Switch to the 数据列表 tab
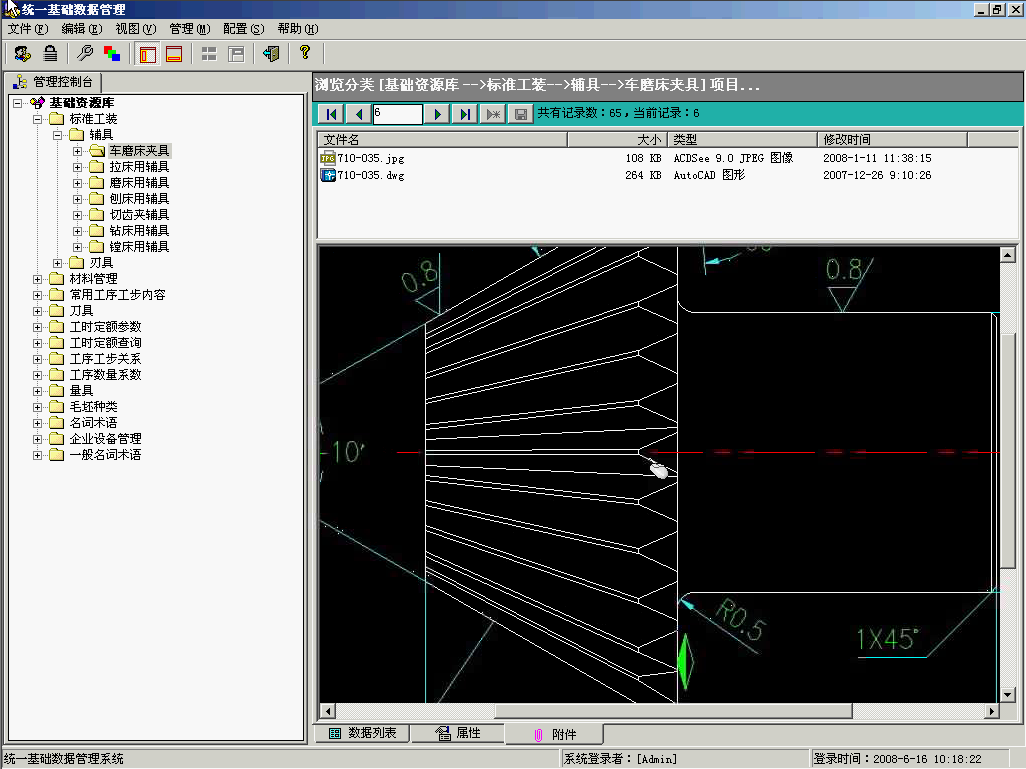Viewport: 1026px width, 769px height. point(363,734)
